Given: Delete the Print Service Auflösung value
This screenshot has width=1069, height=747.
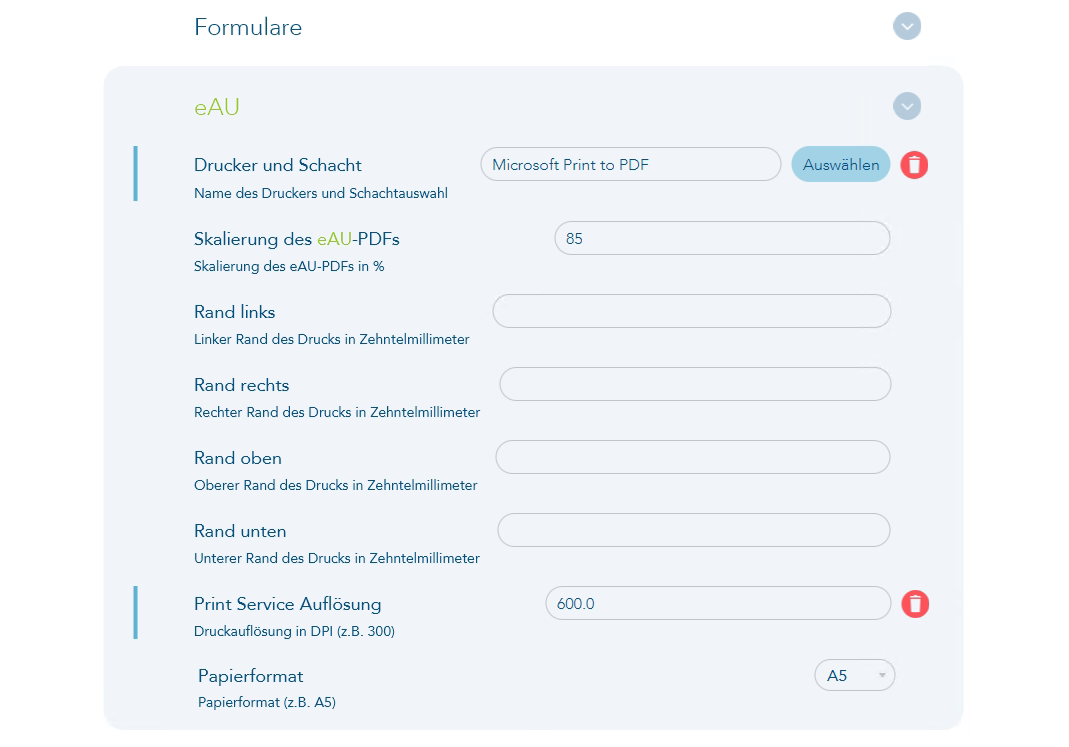Looking at the screenshot, I should pos(915,603).
